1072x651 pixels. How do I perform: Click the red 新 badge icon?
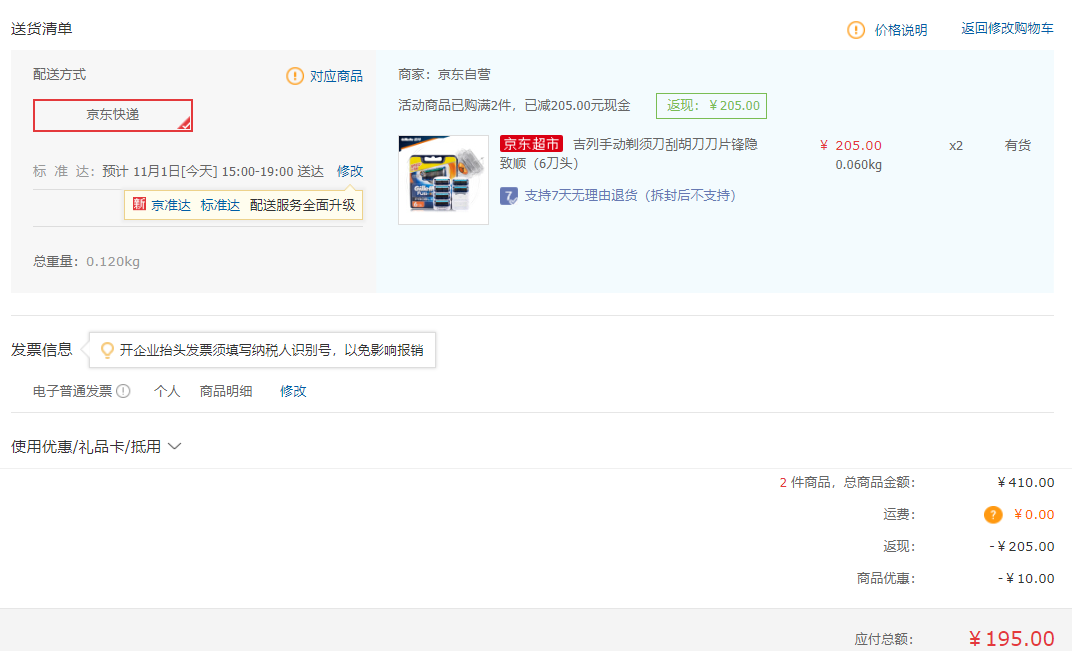139,204
